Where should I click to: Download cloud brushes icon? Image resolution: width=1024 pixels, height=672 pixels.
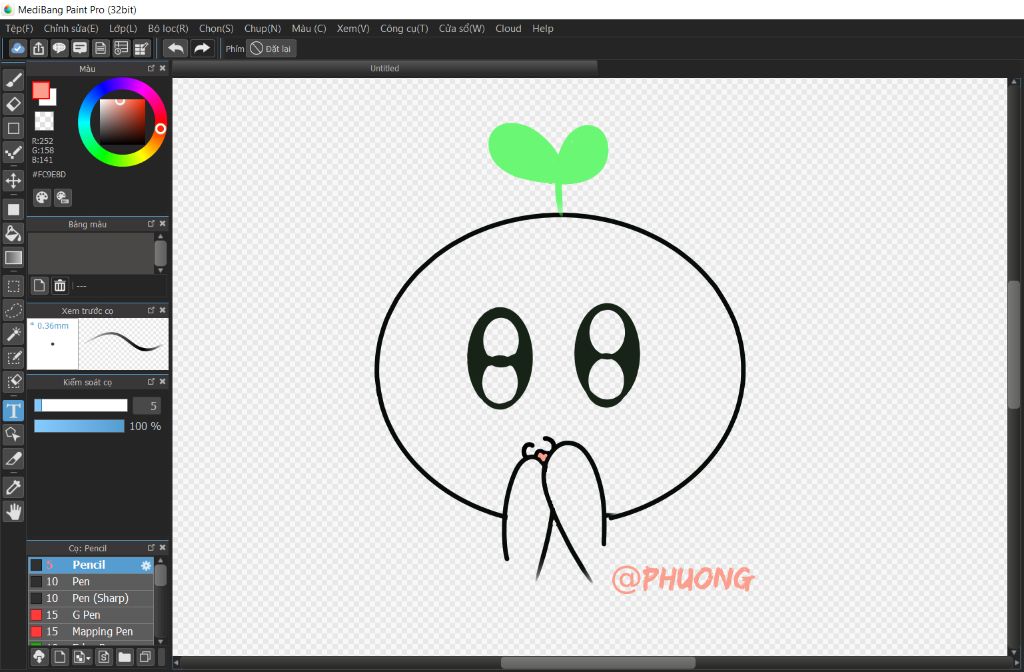[x=39, y=657]
